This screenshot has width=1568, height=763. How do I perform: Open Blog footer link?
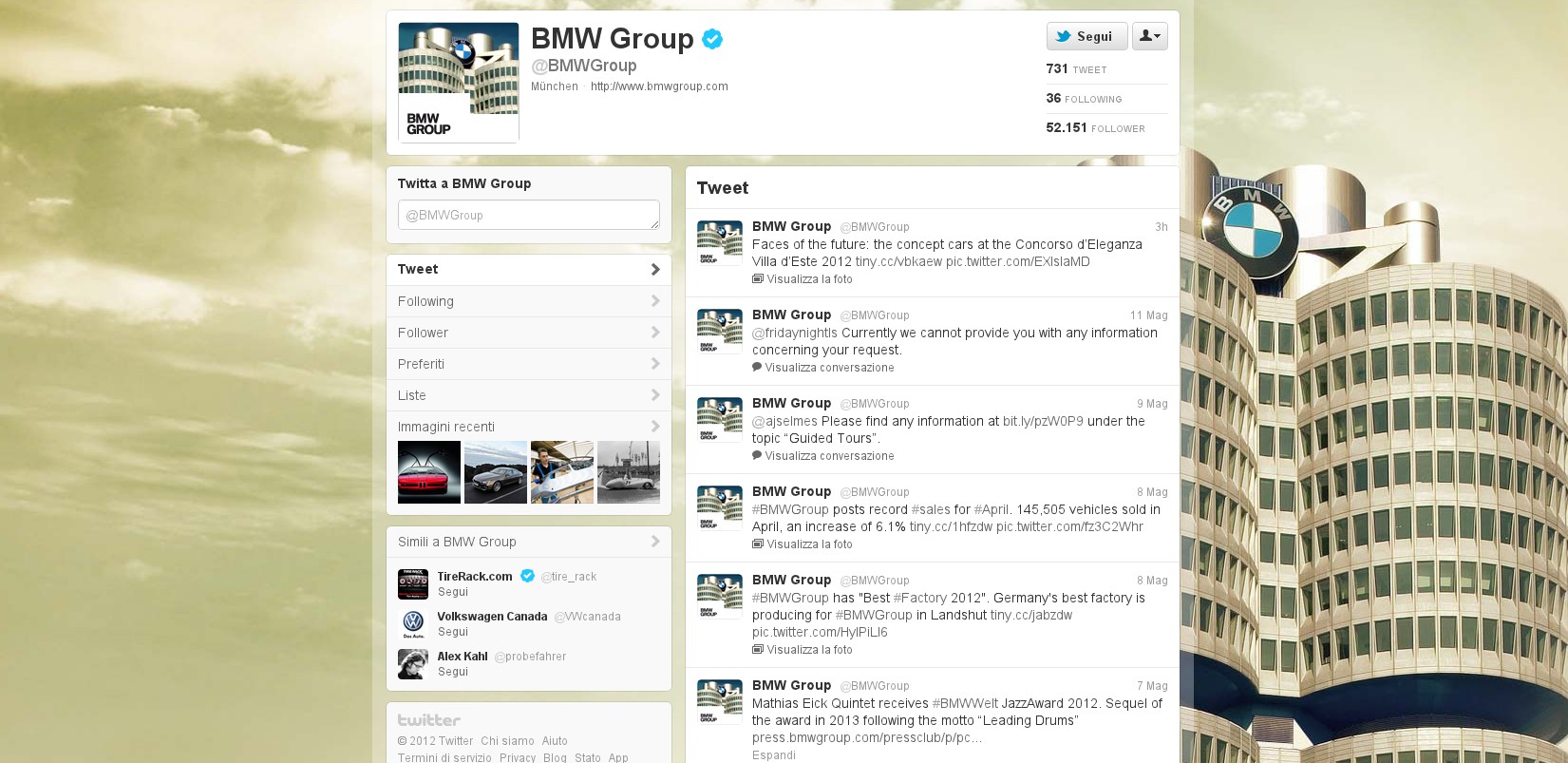(x=555, y=757)
